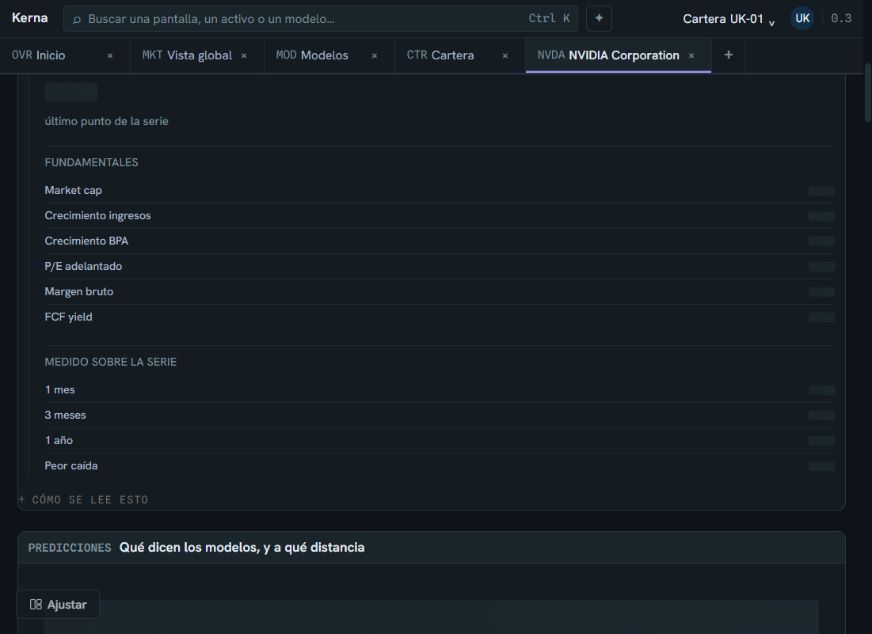Click the MEDIDO SOBRE LA SERIE heading
872x634 pixels.
(110, 362)
